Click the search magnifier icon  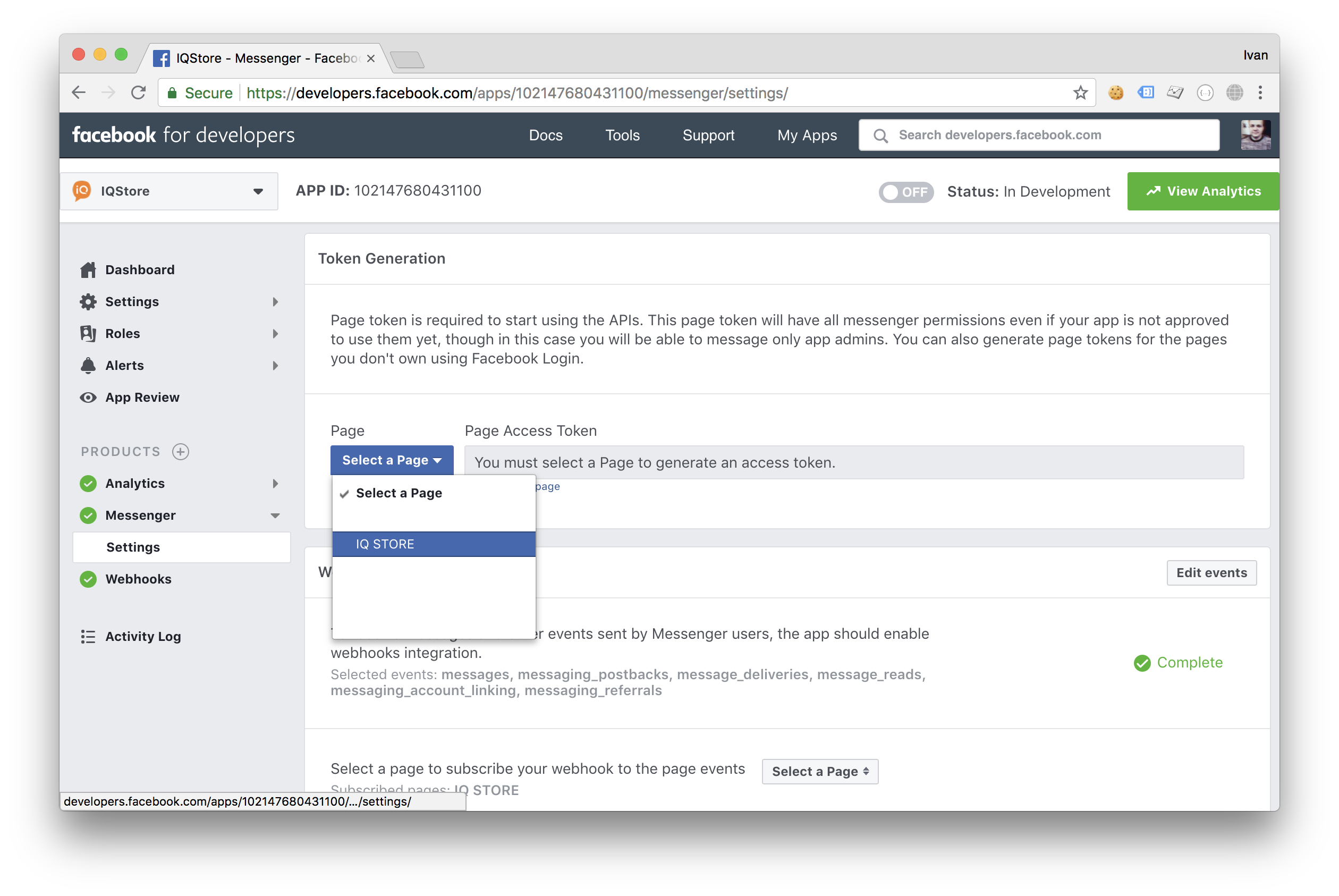click(880, 136)
